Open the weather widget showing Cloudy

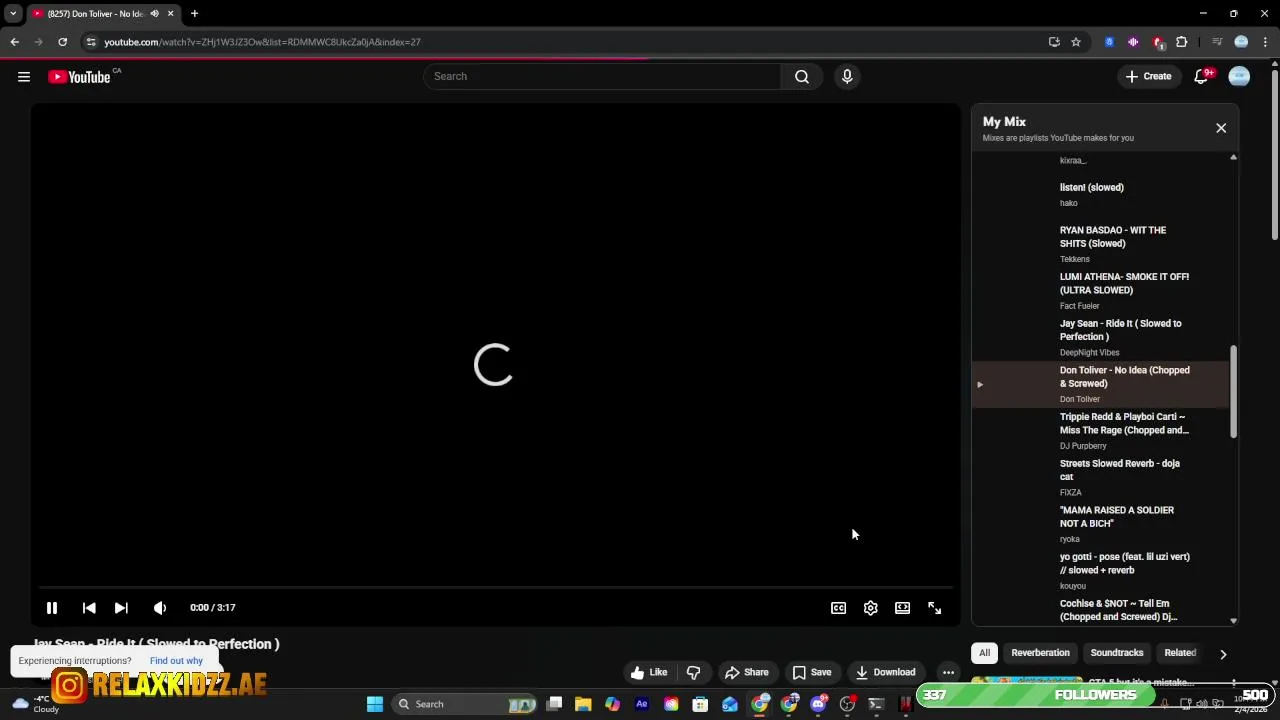(38, 704)
